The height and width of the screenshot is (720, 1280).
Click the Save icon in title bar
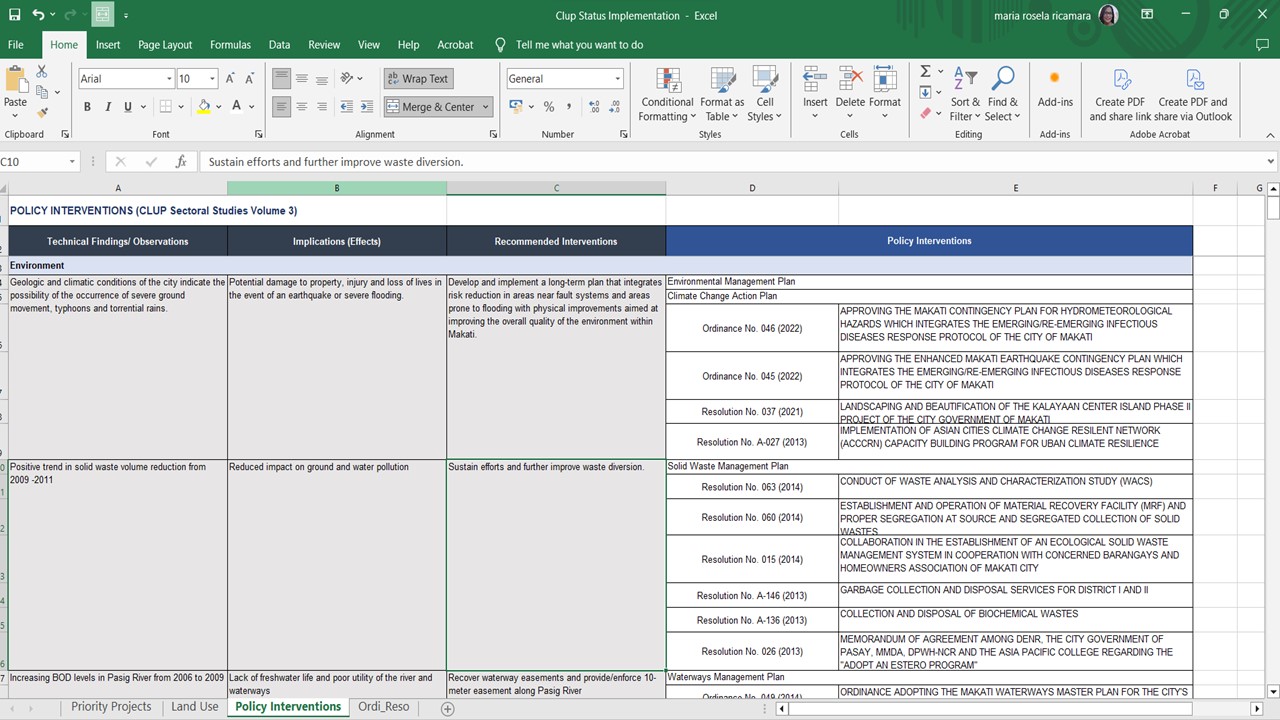[14, 15]
